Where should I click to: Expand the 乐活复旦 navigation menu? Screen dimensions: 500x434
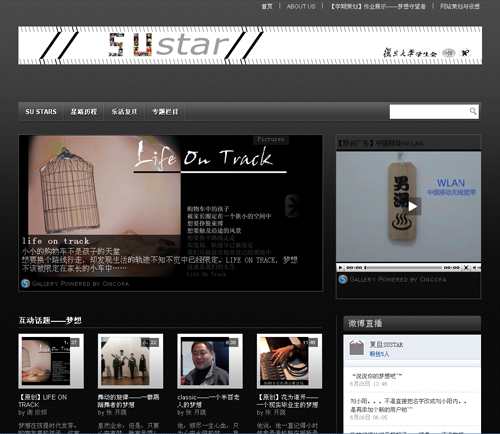coord(124,112)
